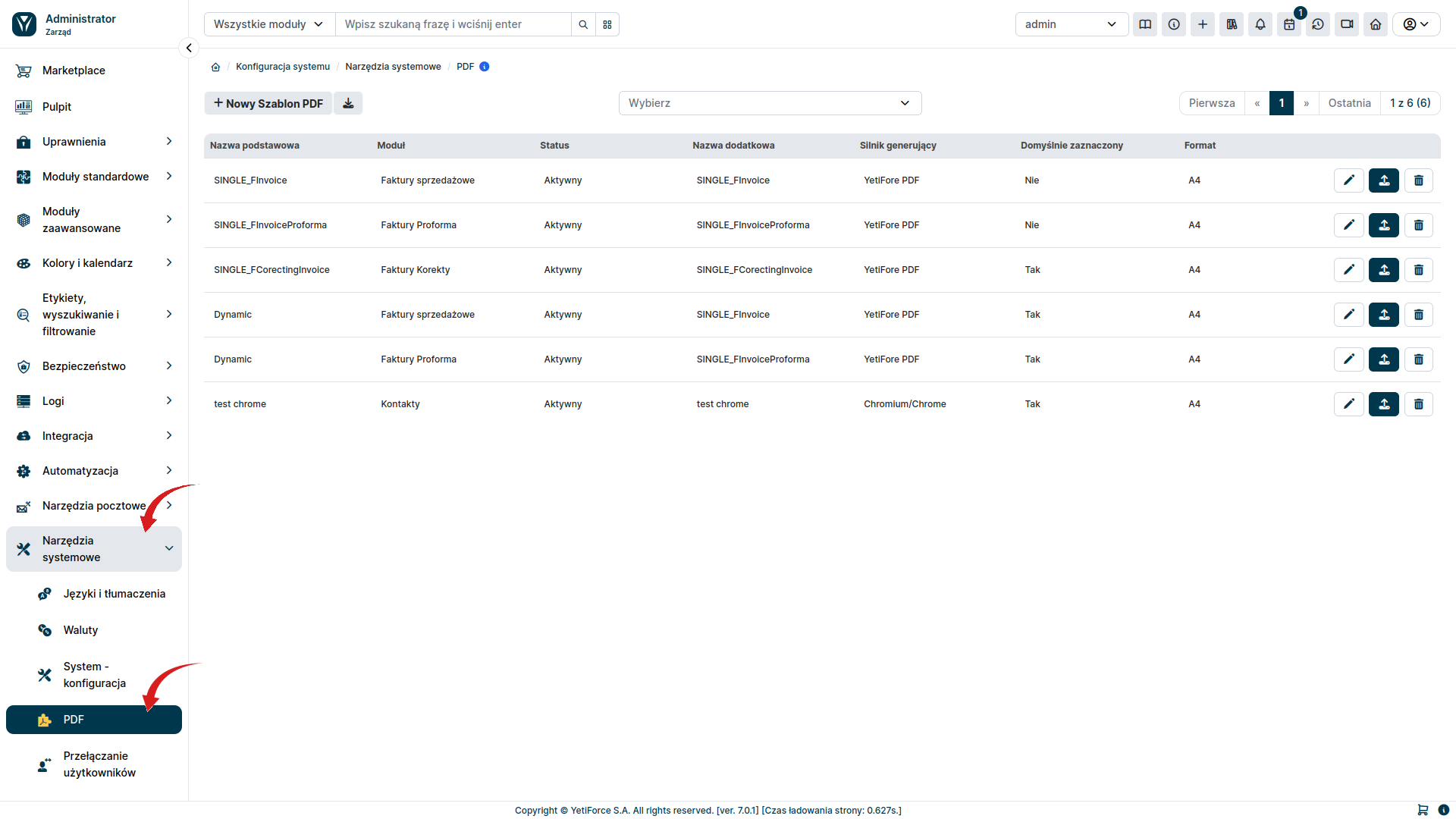The height and width of the screenshot is (819, 1456).
Task: Expand the Automatyzacja menu
Action: click(94, 471)
